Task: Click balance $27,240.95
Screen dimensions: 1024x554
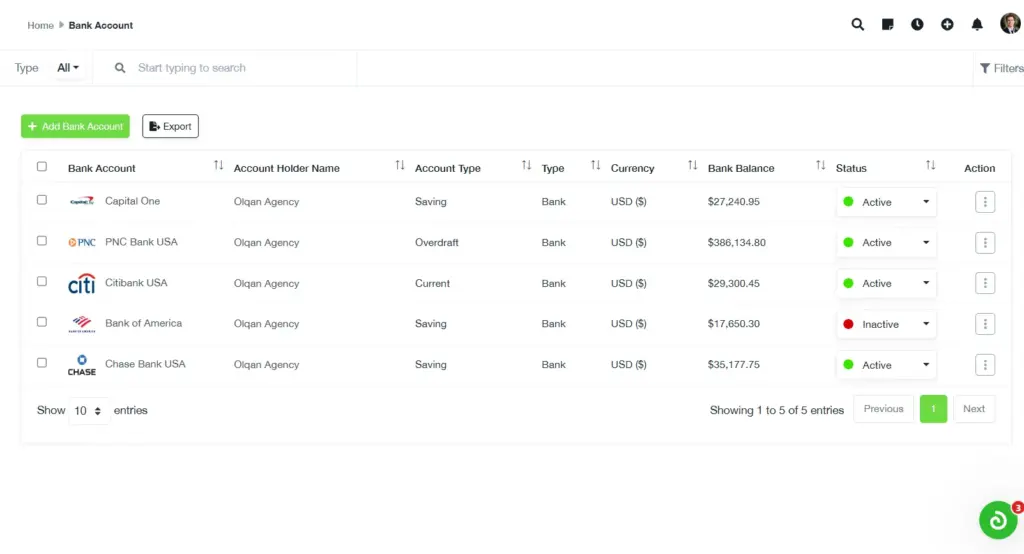Action: [733, 202]
